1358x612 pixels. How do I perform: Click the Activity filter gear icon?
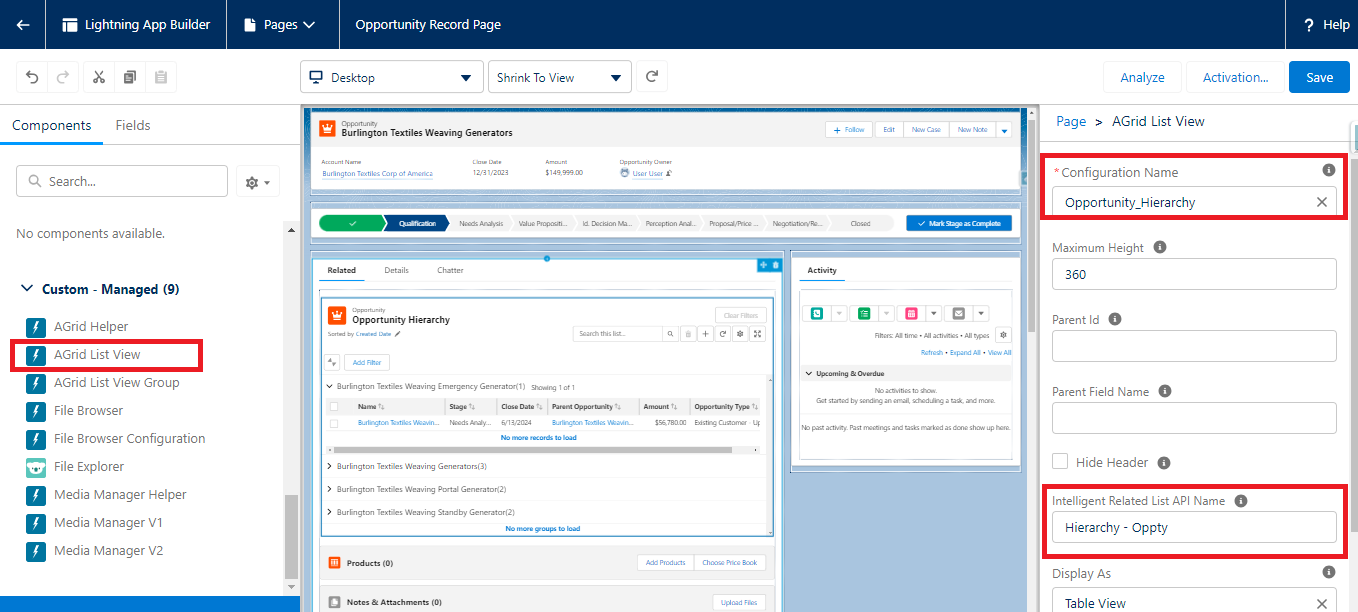pos(1003,335)
